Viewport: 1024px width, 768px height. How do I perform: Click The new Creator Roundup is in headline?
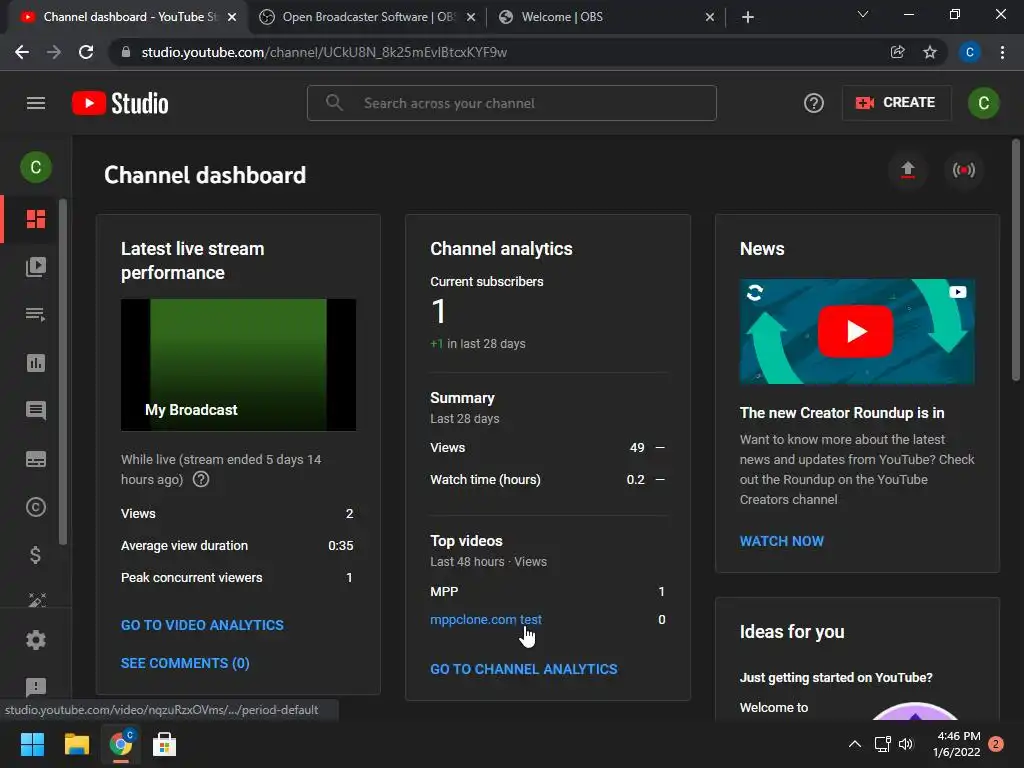(842, 413)
